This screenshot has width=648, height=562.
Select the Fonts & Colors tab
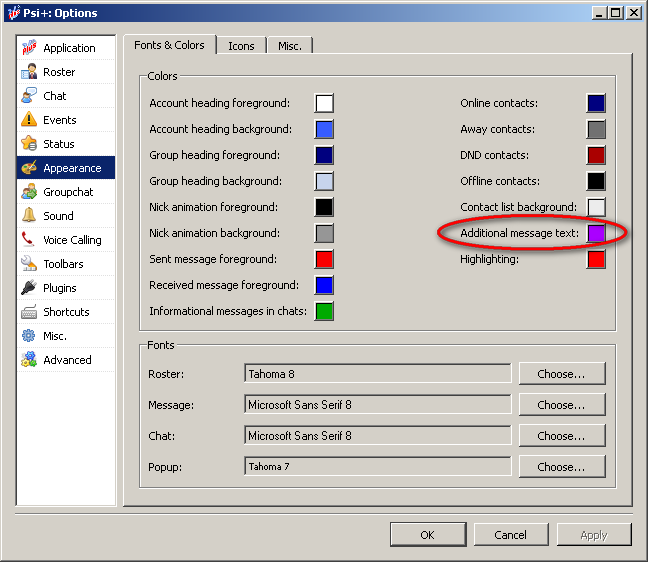click(x=169, y=45)
